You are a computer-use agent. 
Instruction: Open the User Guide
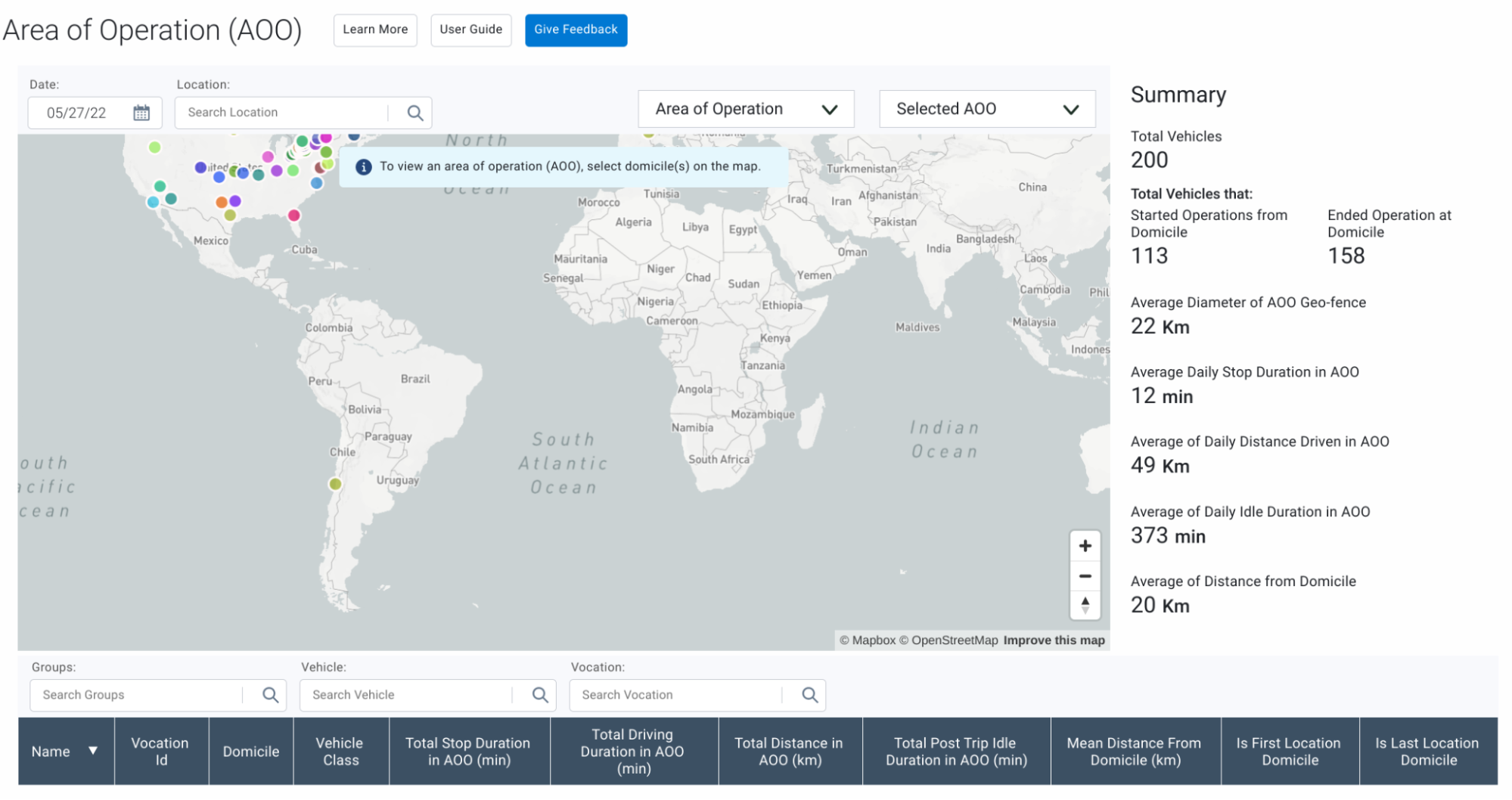(470, 29)
